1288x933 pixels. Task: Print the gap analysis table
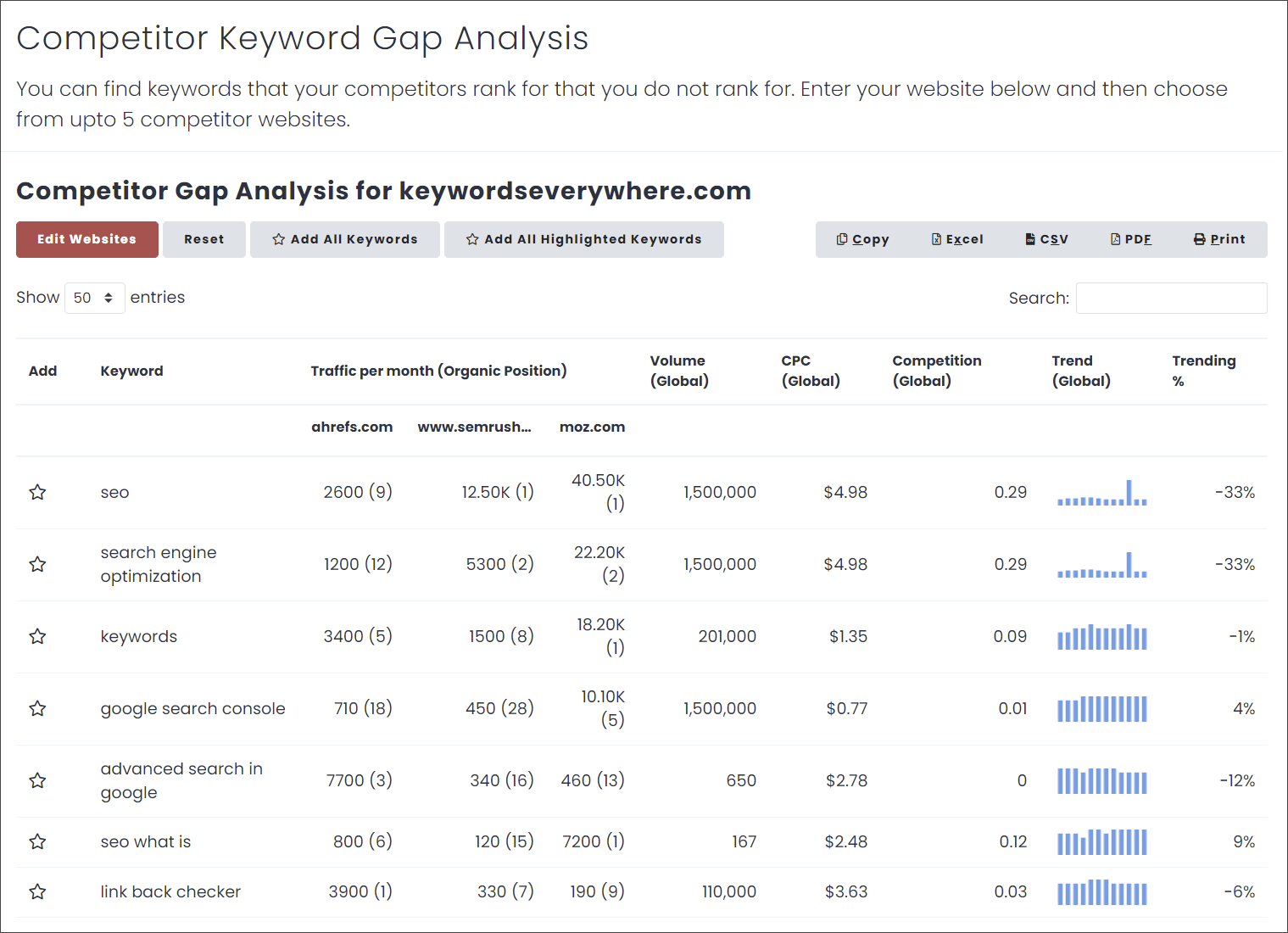pos(1219,239)
